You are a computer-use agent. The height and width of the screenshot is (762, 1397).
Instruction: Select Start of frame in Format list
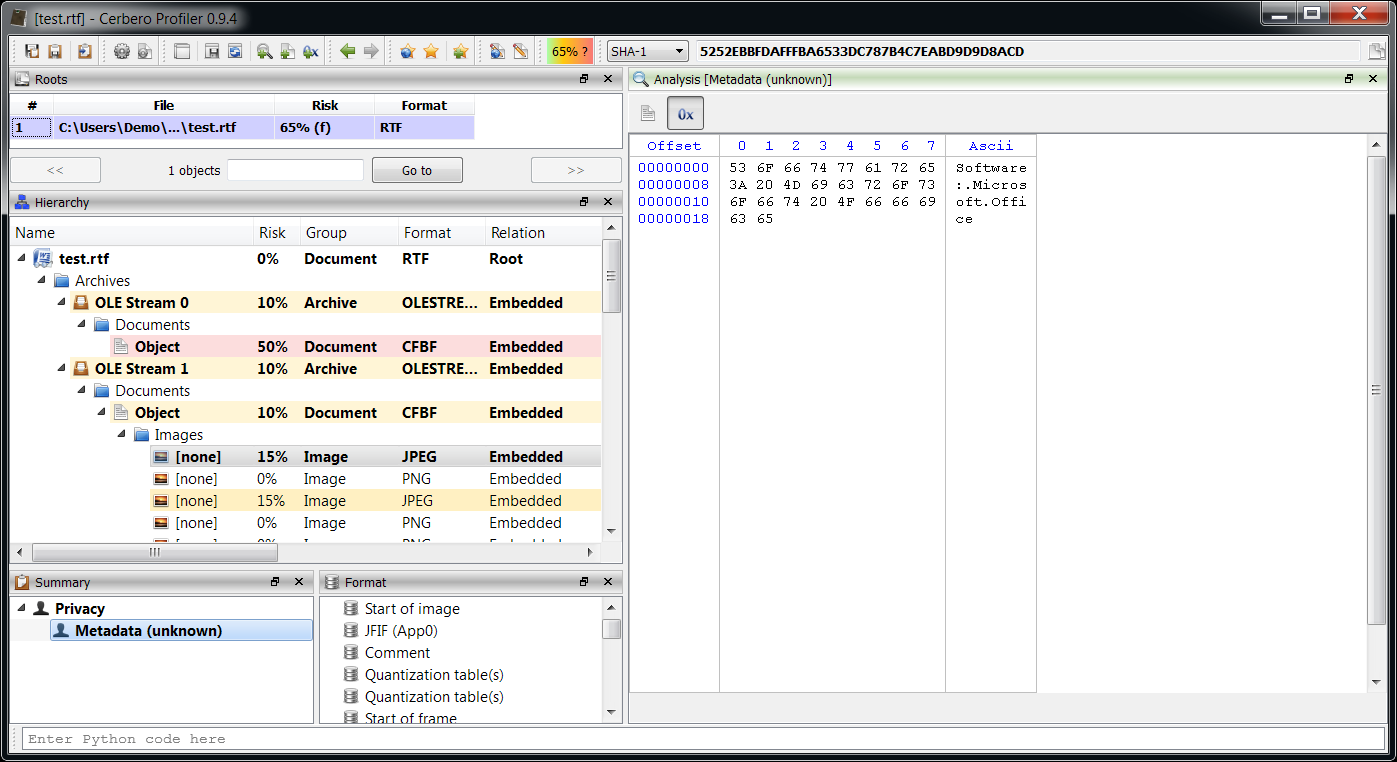pyautogui.click(x=410, y=717)
